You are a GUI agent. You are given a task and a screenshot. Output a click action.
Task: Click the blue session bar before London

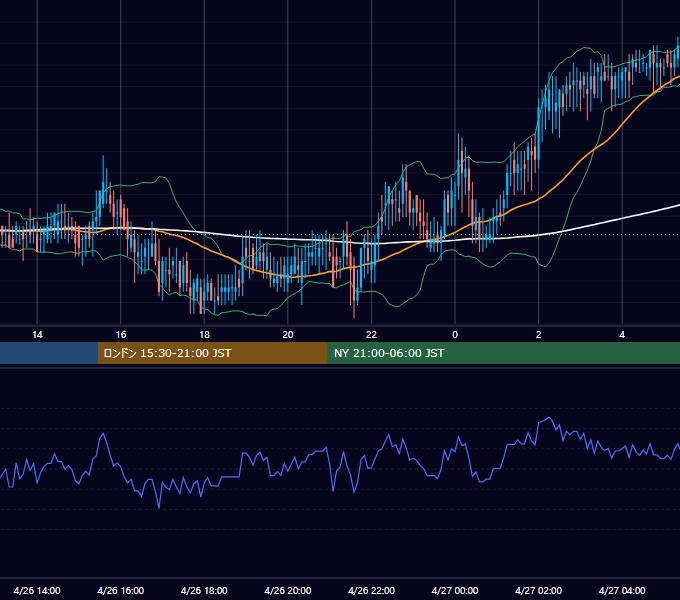coord(49,353)
